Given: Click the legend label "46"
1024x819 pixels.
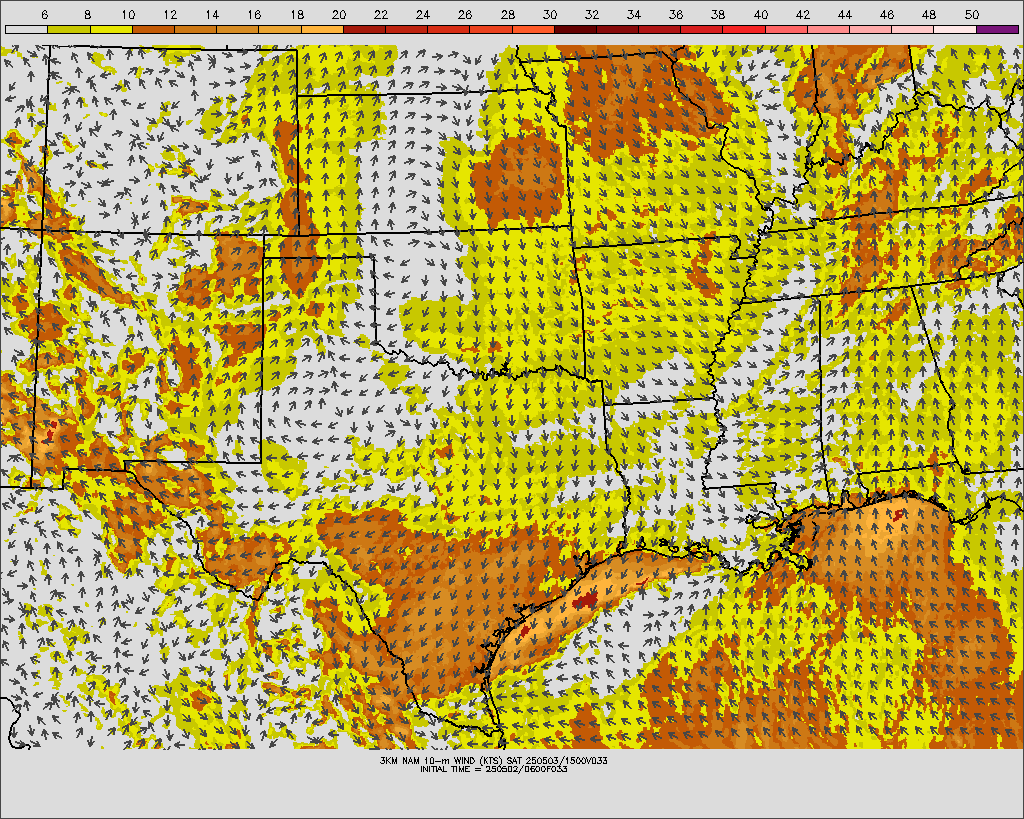Looking at the screenshot, I should click(887, 14).
